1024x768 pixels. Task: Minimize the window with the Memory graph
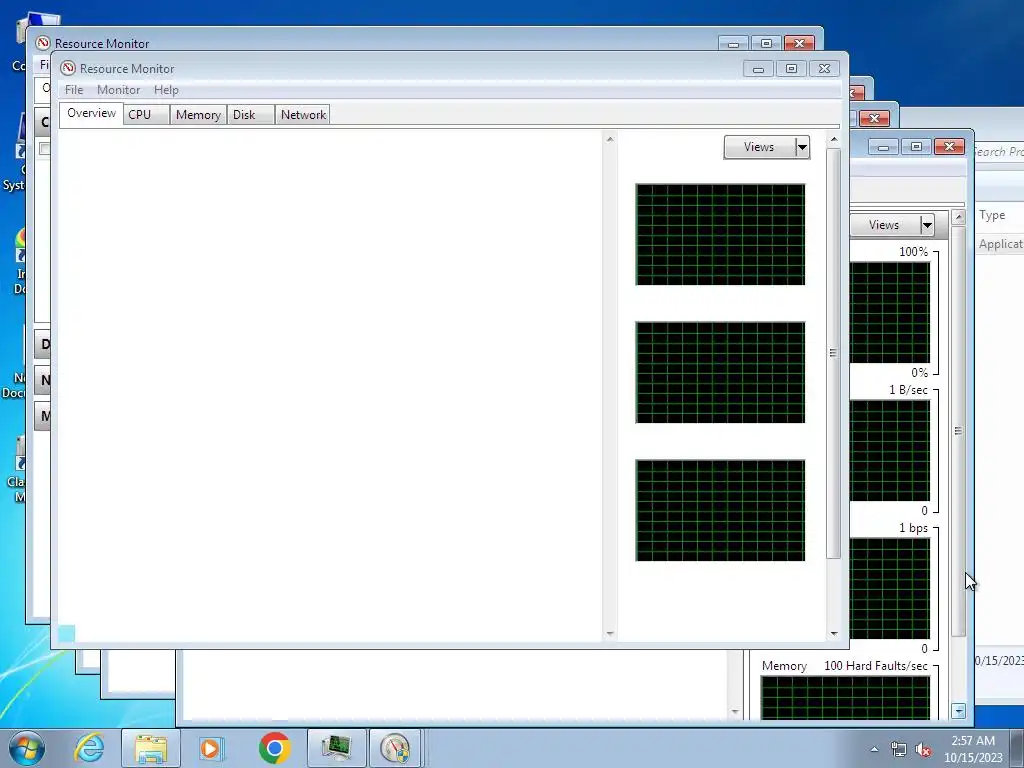pos(884,147)
